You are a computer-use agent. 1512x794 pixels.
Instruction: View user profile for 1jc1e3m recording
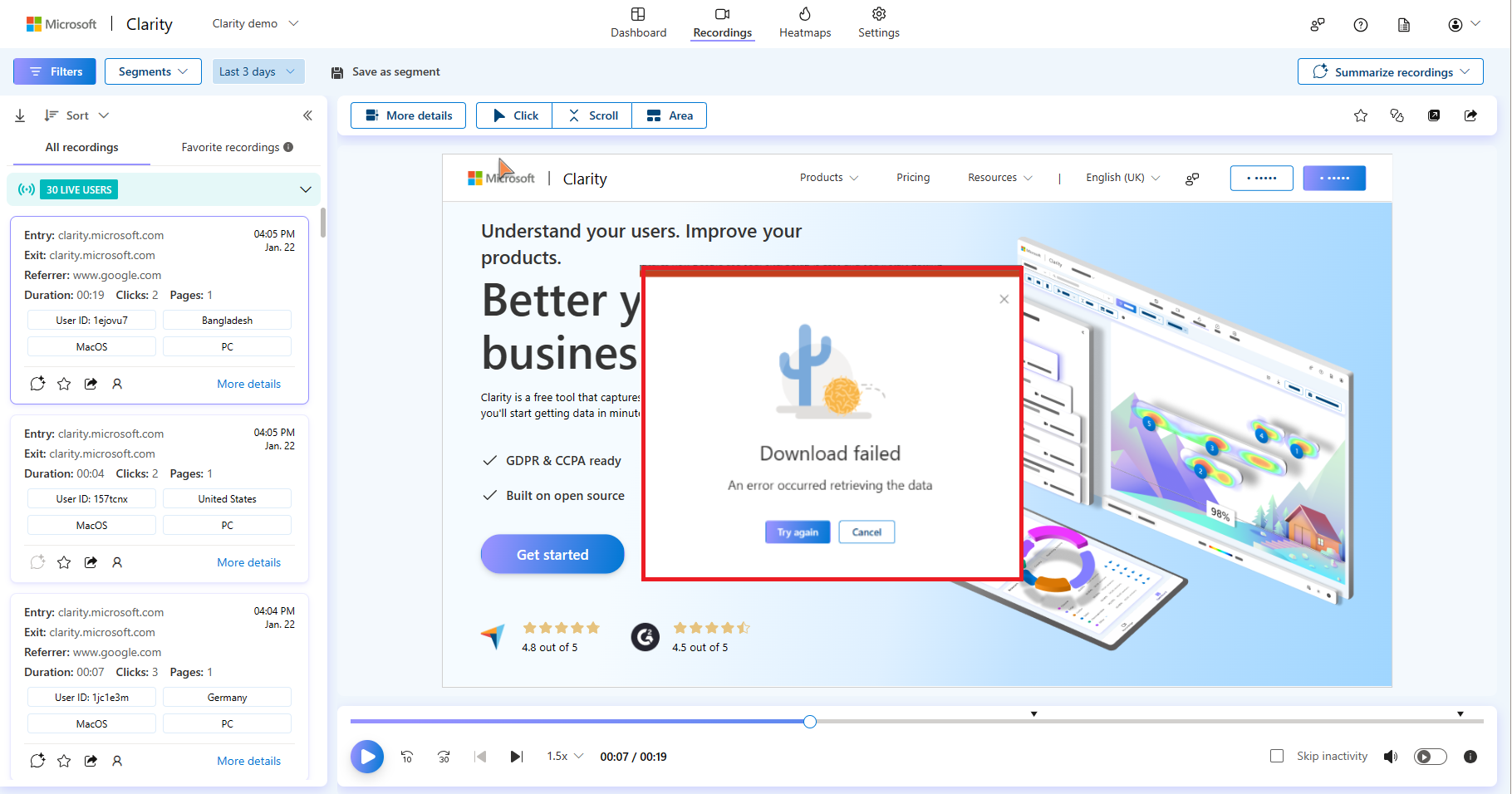pyautogui.click(x=117, y=761)
